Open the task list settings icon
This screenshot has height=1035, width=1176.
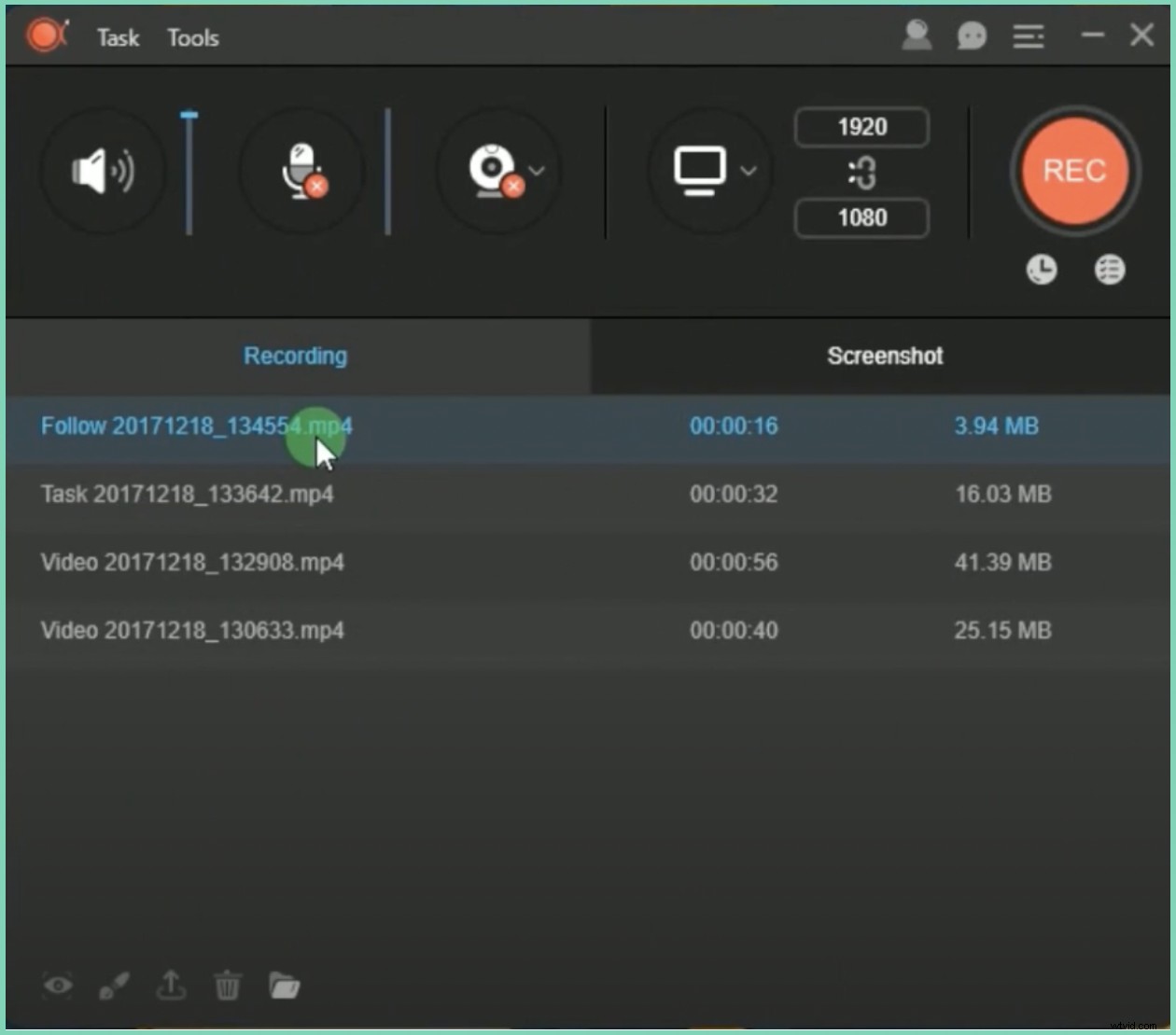[x=1110, y=269]
